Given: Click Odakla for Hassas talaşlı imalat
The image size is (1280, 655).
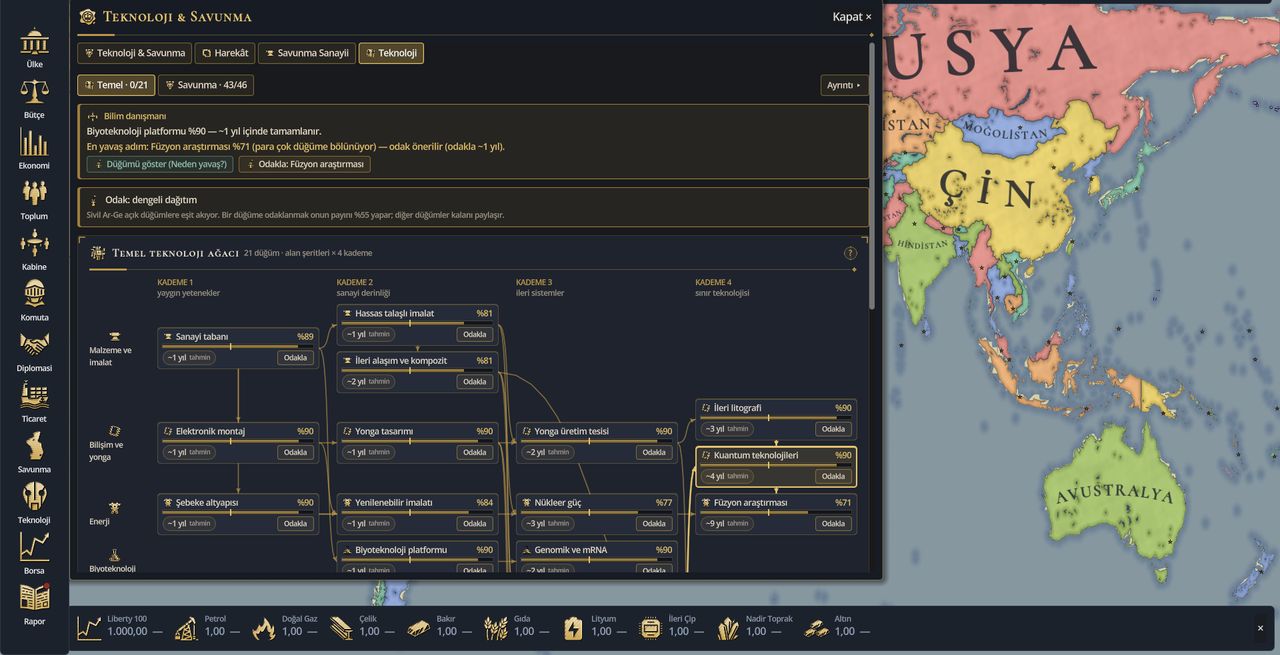Looking at the screenshot, I should tap(475, 334).
